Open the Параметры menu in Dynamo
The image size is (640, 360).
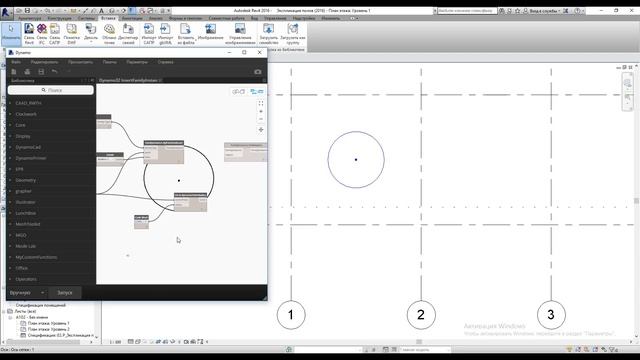click(x=137, y=62)
